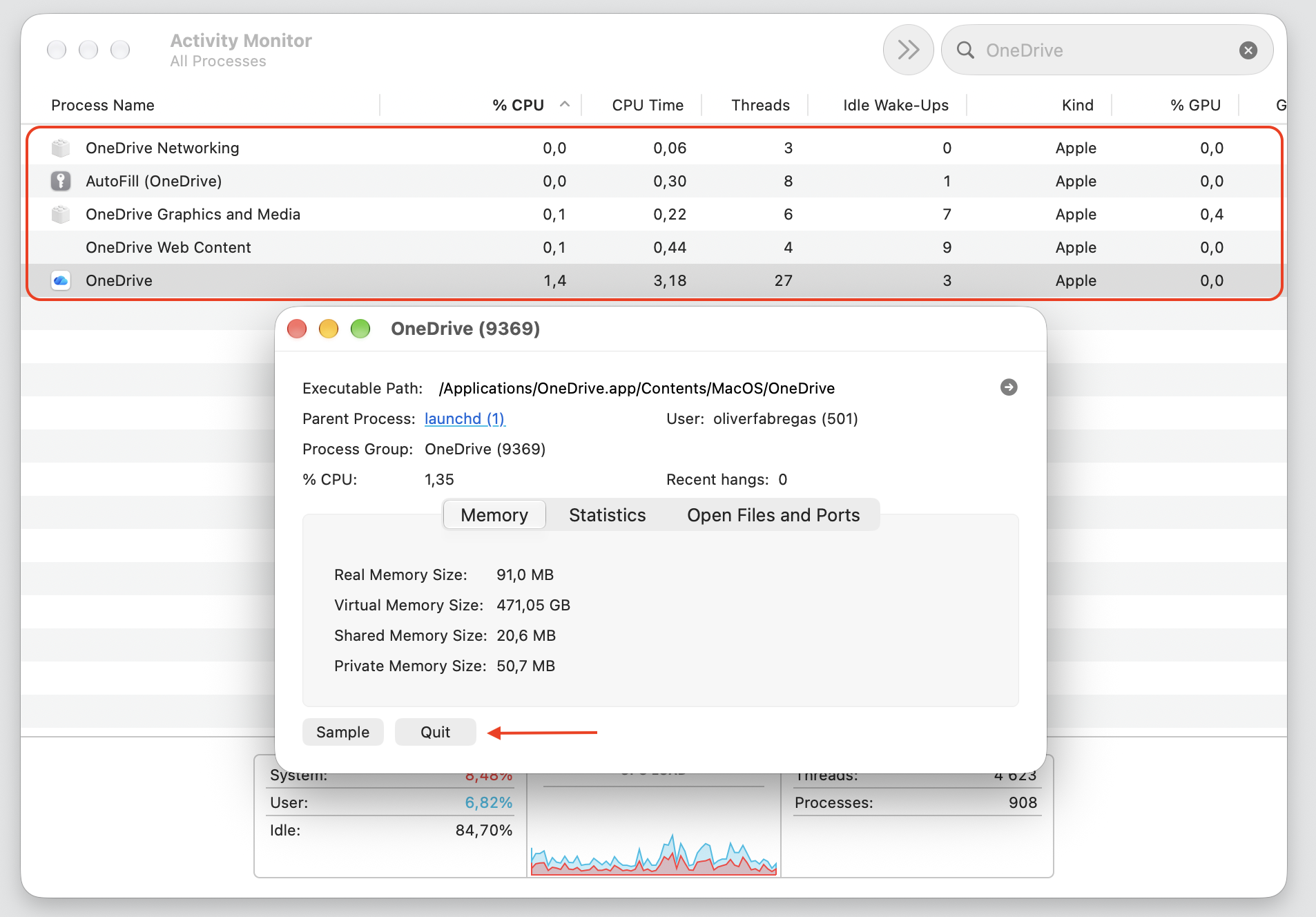The height and width of the screenshot is (917, 1316).
Task: Click OneDrive Graphics and Media icon
Action: tap(61, 214)
